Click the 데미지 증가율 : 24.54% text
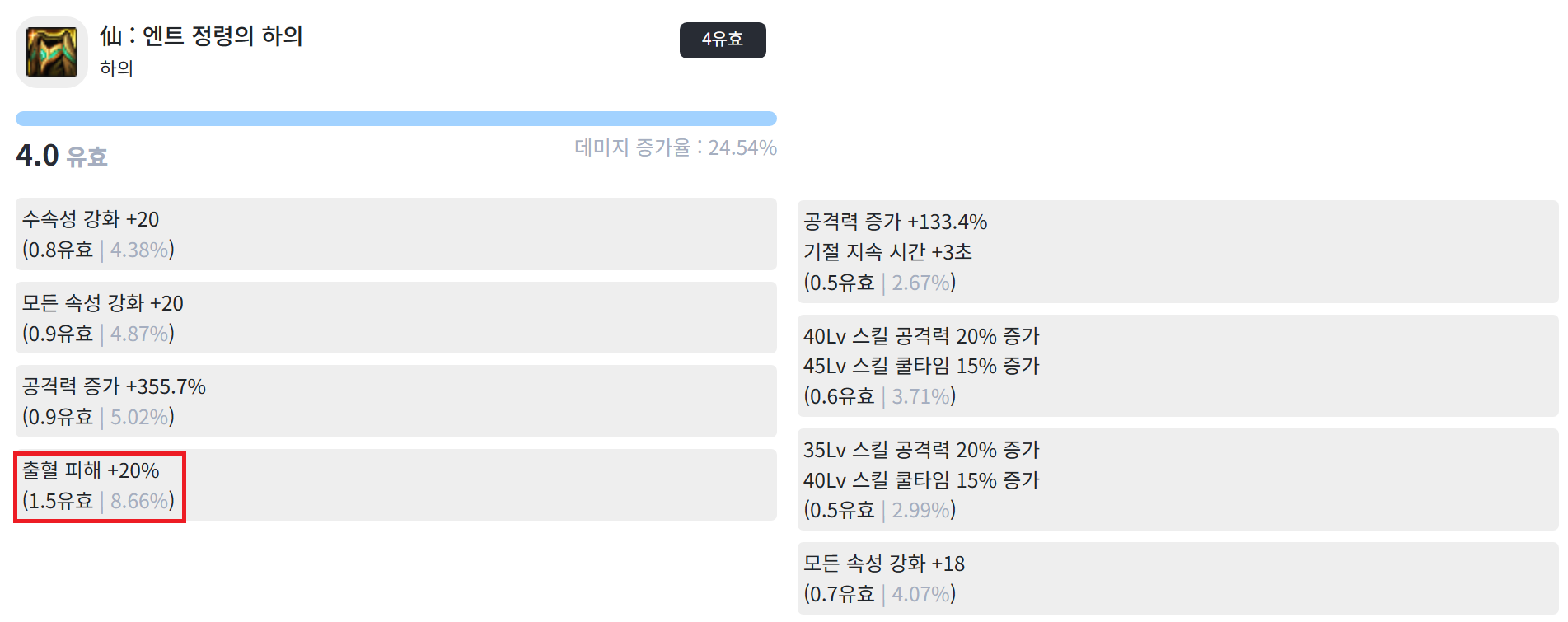 coord(676,147)
